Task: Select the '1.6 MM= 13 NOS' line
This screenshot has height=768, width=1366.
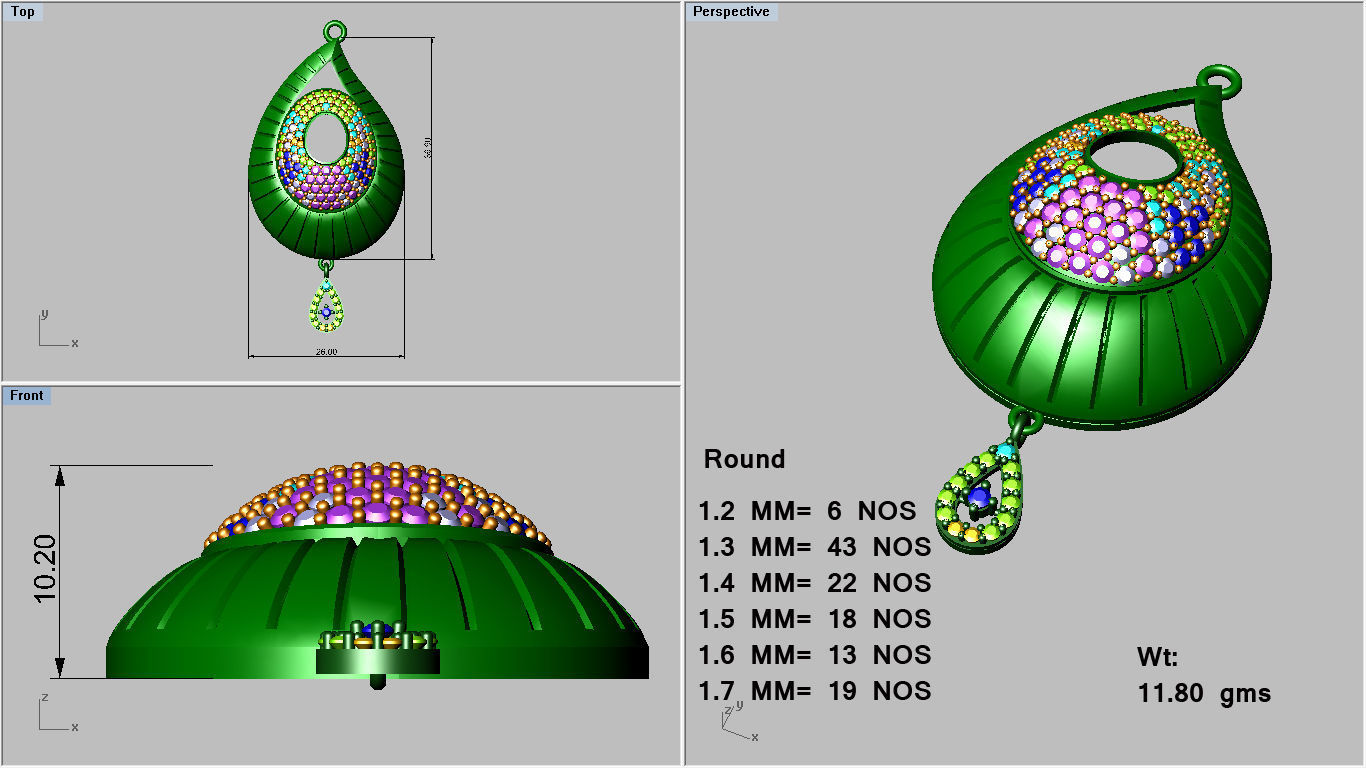Action: (x=815, y=655)
